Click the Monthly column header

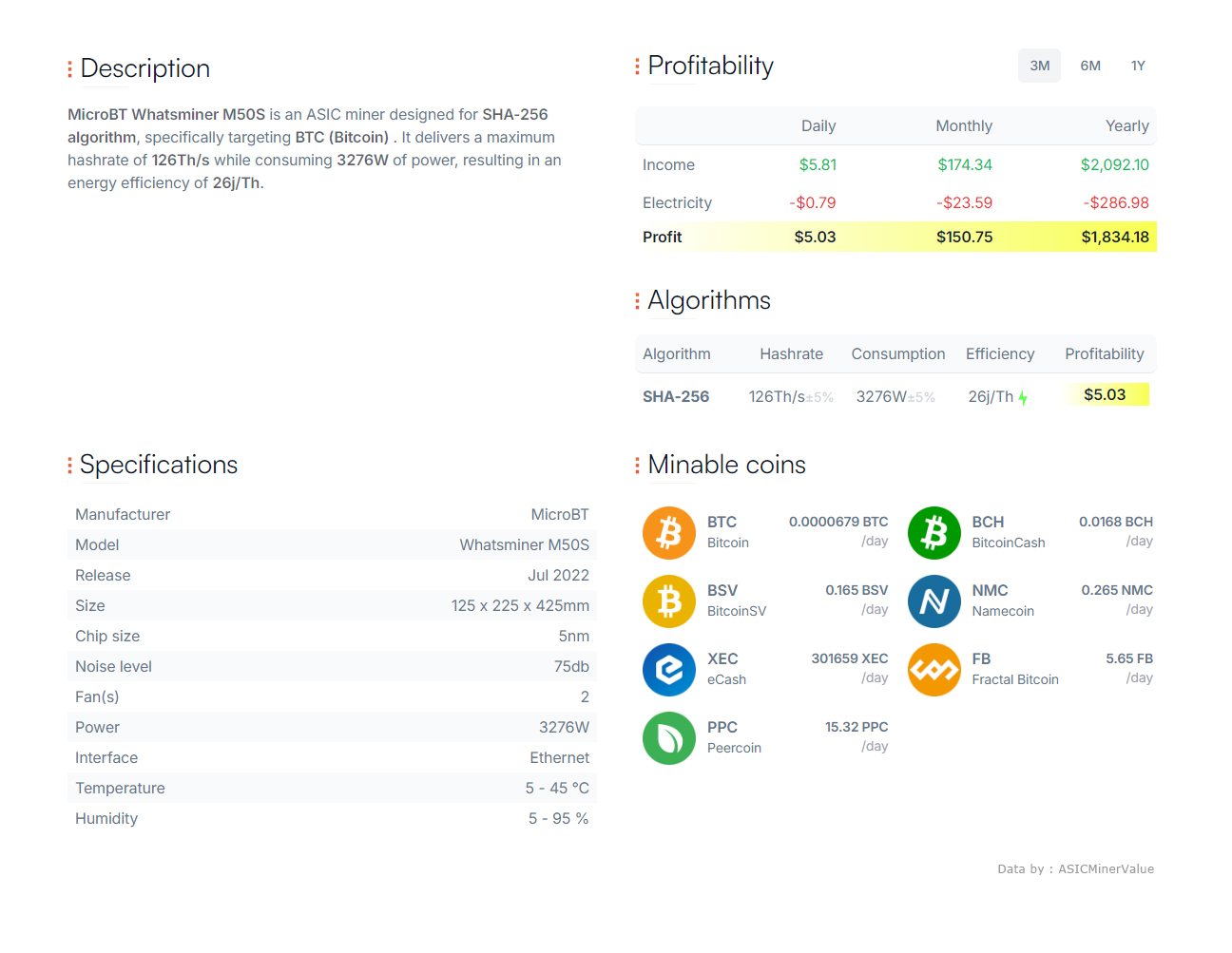click(964, 125)
